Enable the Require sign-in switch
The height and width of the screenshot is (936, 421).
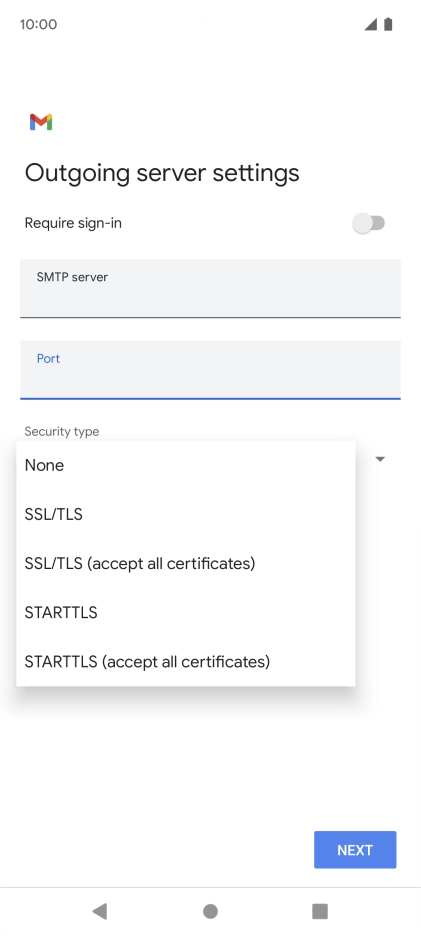[368, 223]
